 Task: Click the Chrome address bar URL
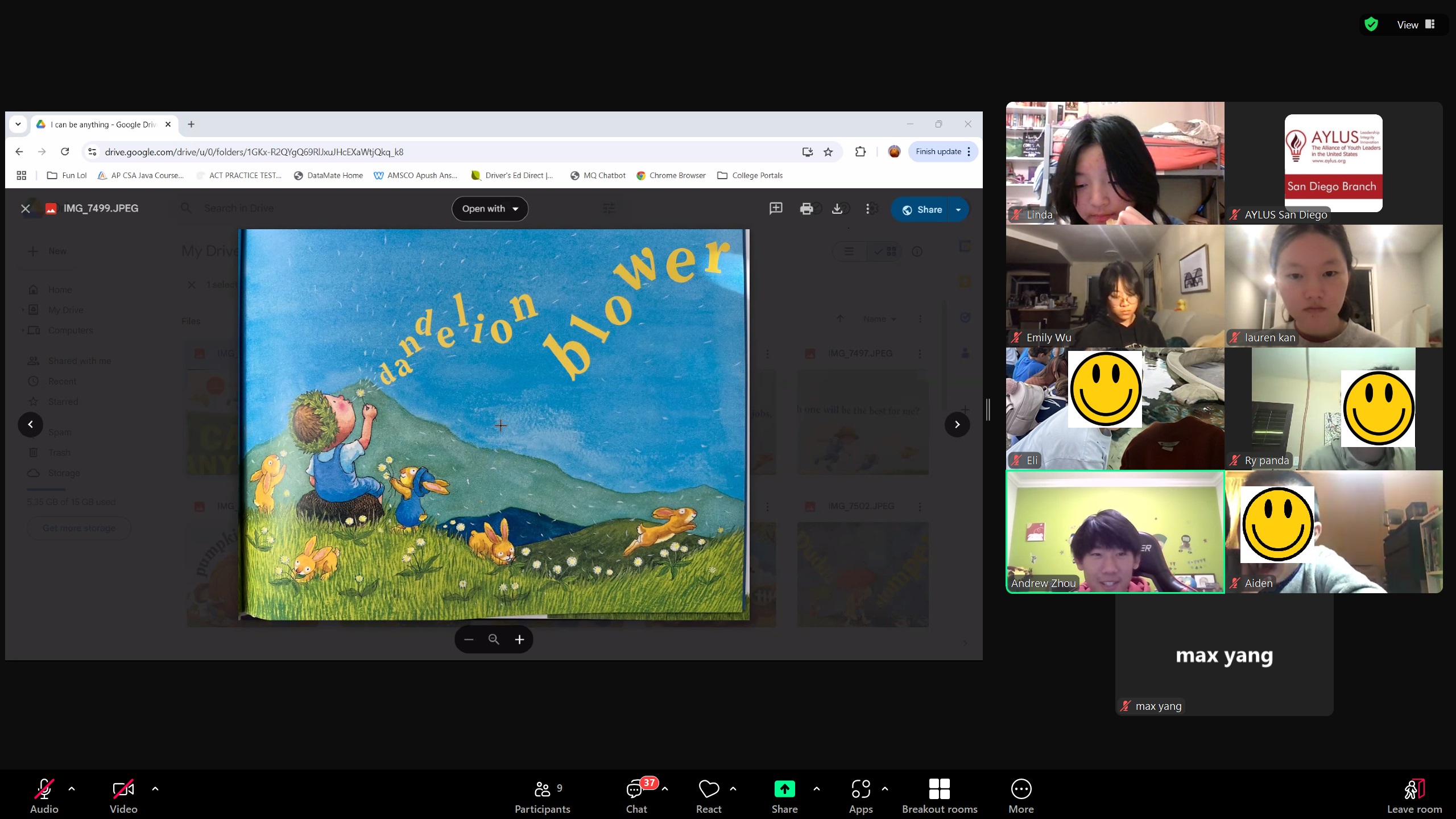point(254,152)
